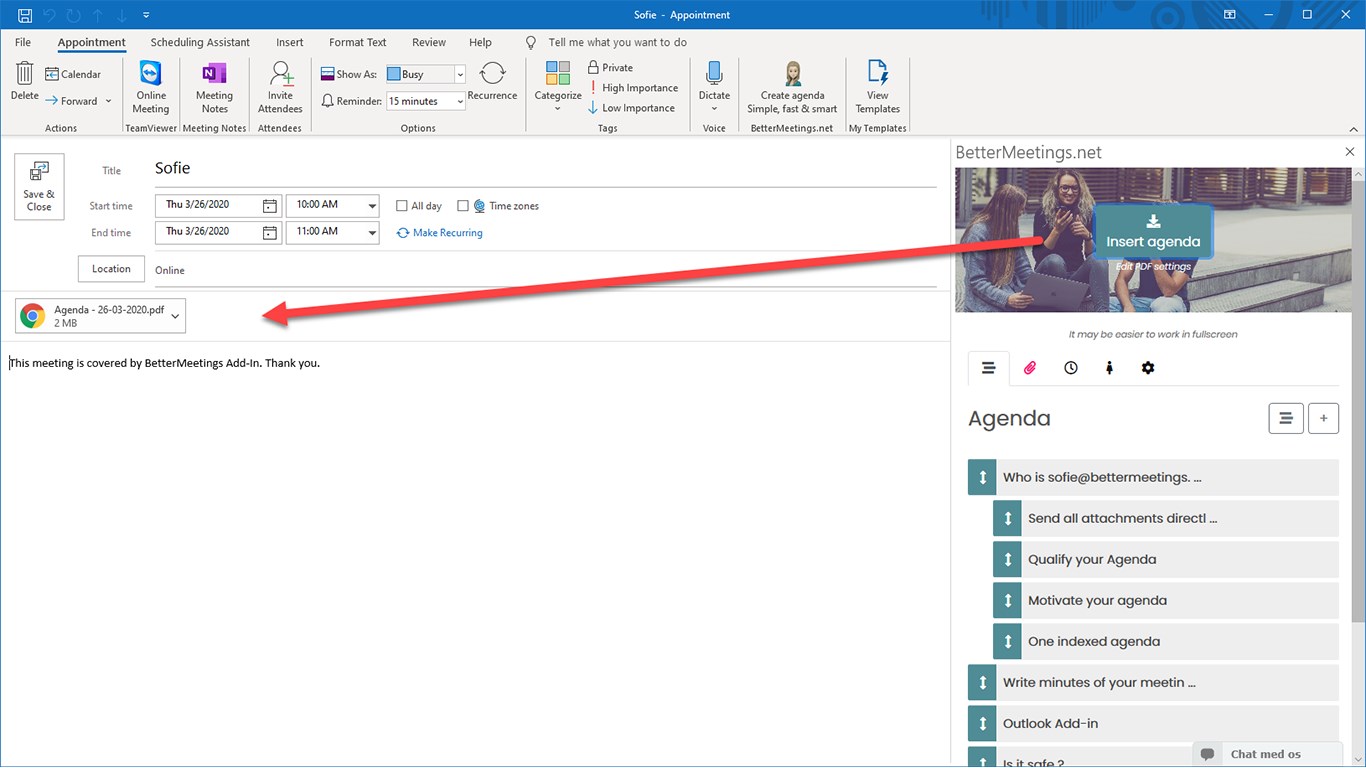
Task: Click the Insert agenda button
Action: [x=1153, y=231]
